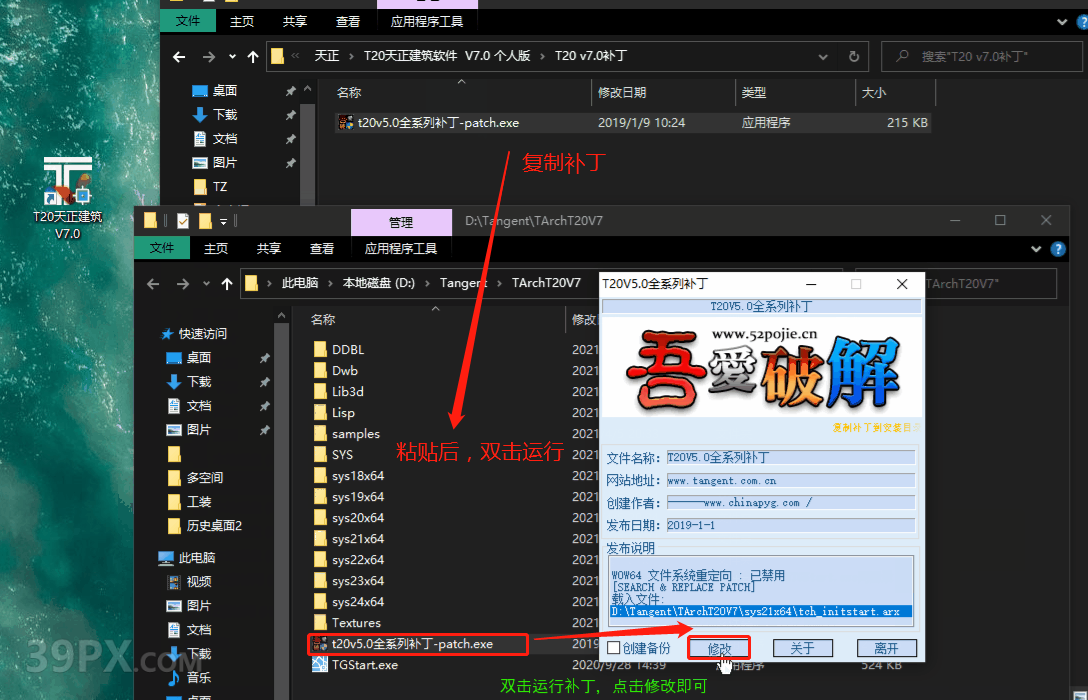
Task: Click T20天正建筑软件 V7.0 个人版 breadcrumb
Action: point(447,56)
